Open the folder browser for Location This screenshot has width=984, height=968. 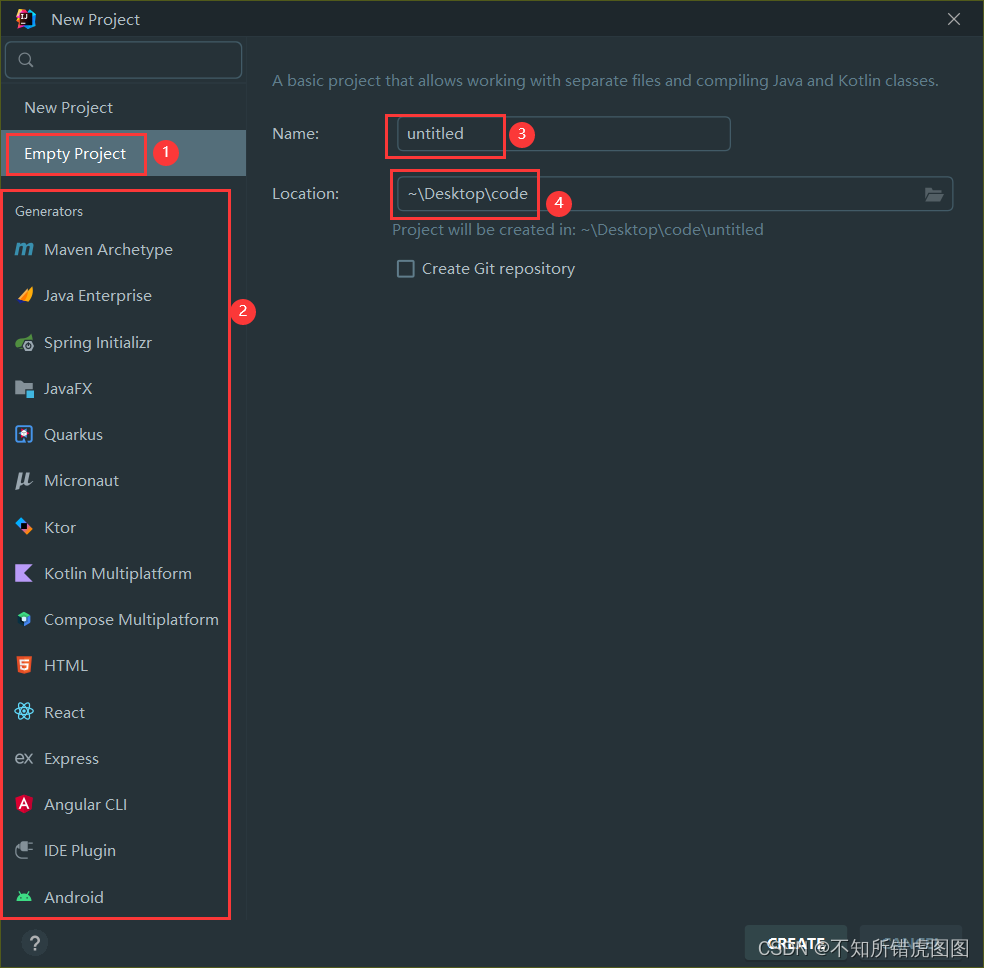coord(934,194)
